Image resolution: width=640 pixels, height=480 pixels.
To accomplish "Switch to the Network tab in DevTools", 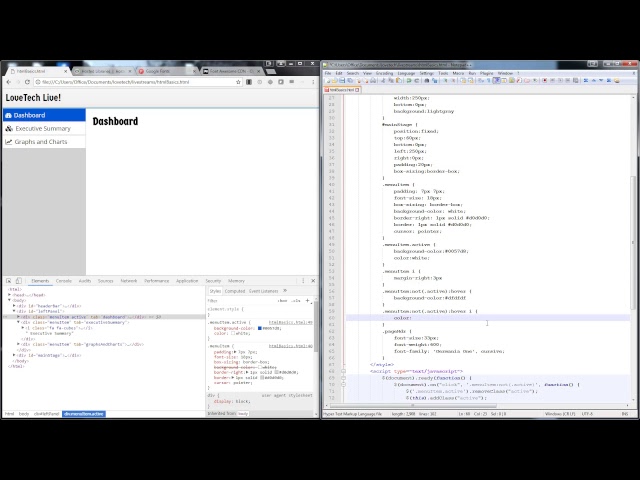I will (129, 281).
